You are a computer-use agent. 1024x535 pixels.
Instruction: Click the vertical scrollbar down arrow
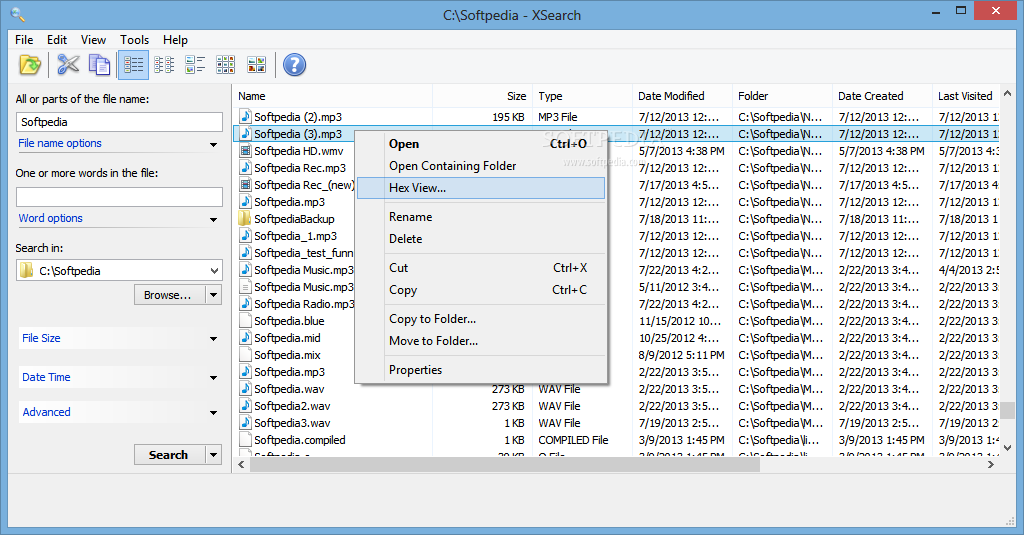click(x=1008, y=448)
